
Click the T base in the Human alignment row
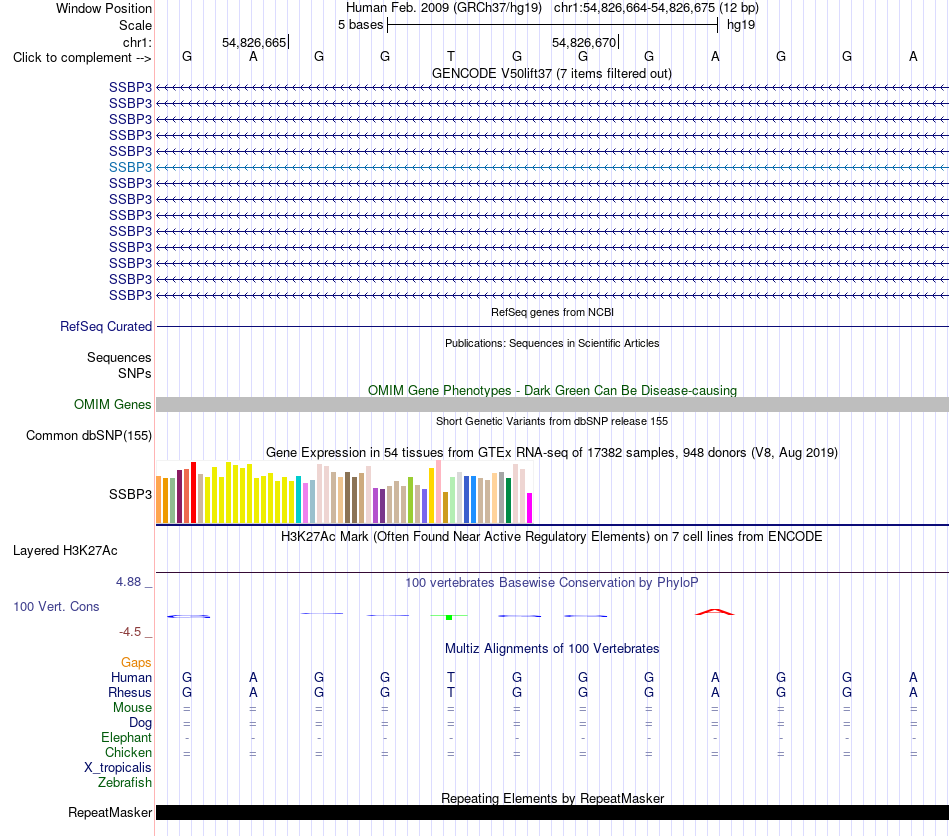451,677
